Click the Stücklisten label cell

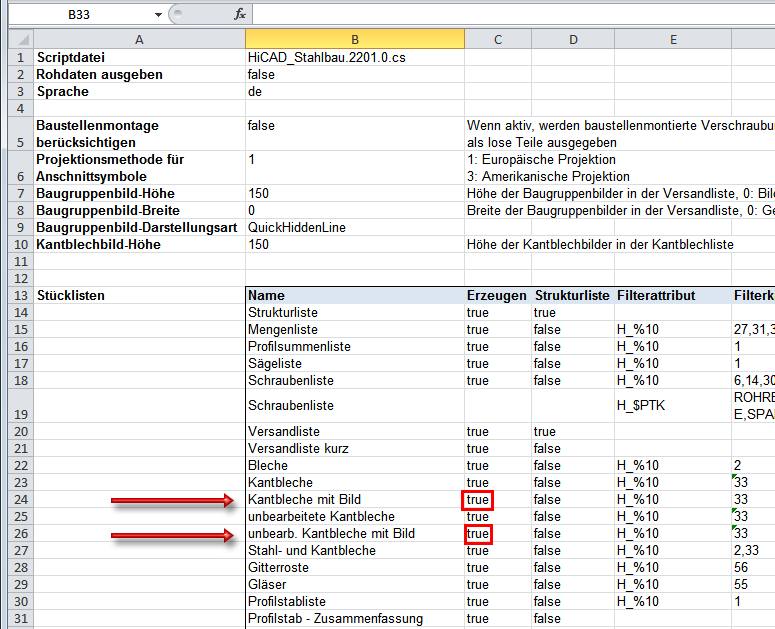tap(70, 296)
